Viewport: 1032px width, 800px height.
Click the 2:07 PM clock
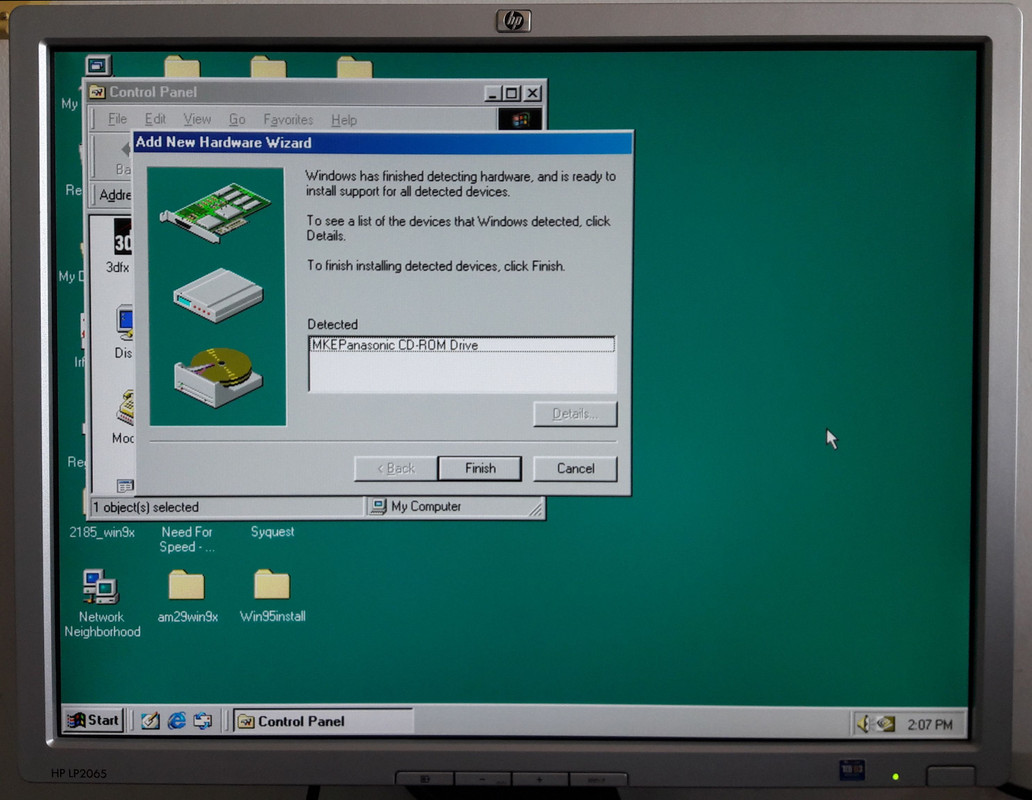tap(929, 724)
